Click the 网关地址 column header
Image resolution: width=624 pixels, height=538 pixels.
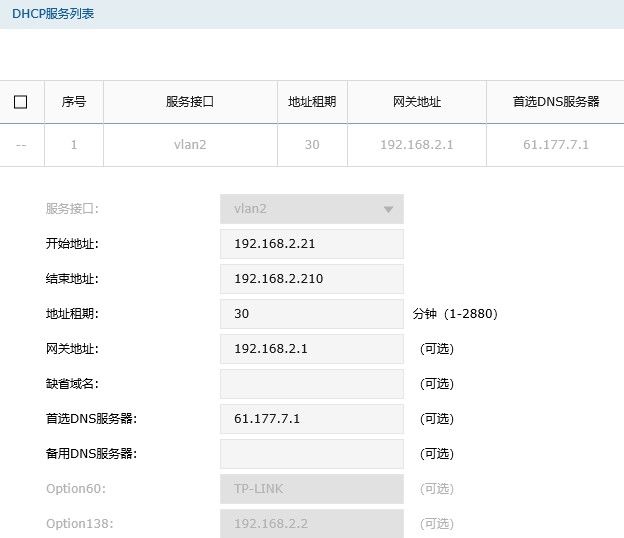(x=417, y=102)
